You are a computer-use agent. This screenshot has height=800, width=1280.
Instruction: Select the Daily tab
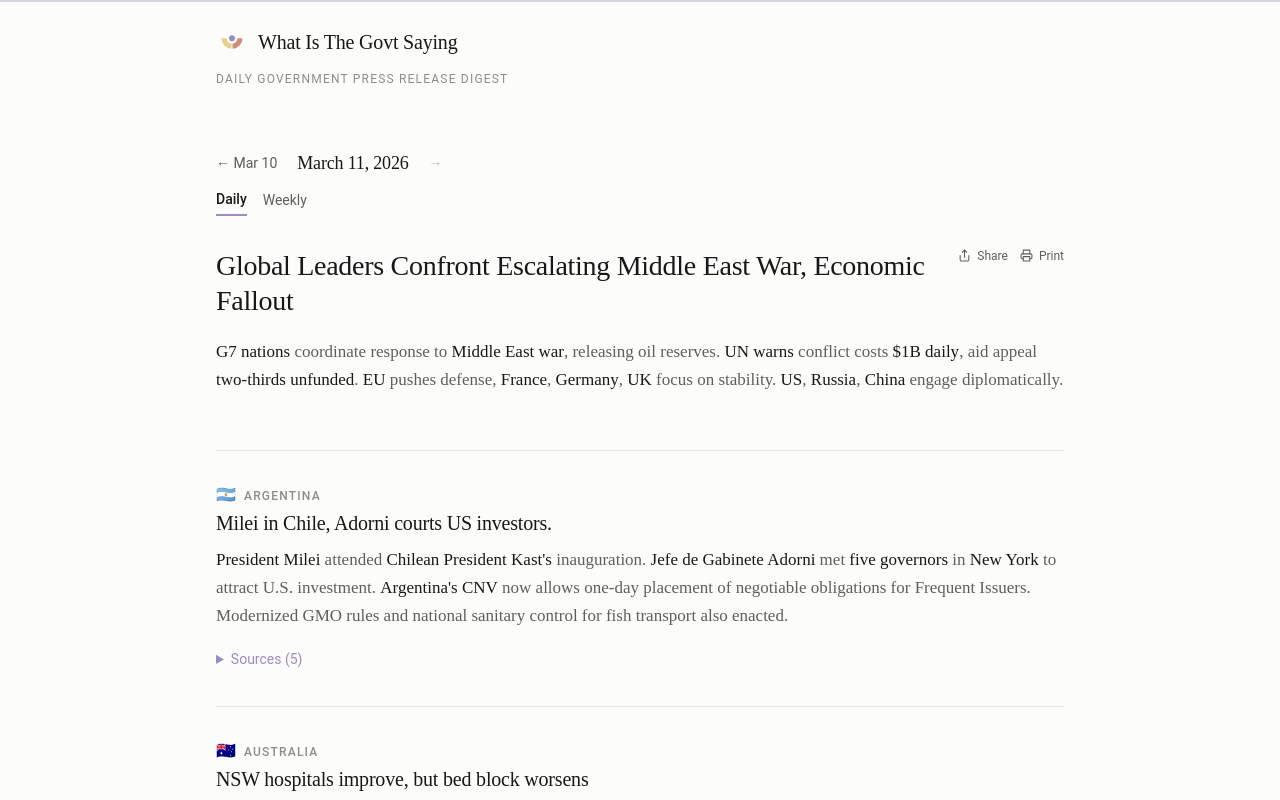pos(231,199)
